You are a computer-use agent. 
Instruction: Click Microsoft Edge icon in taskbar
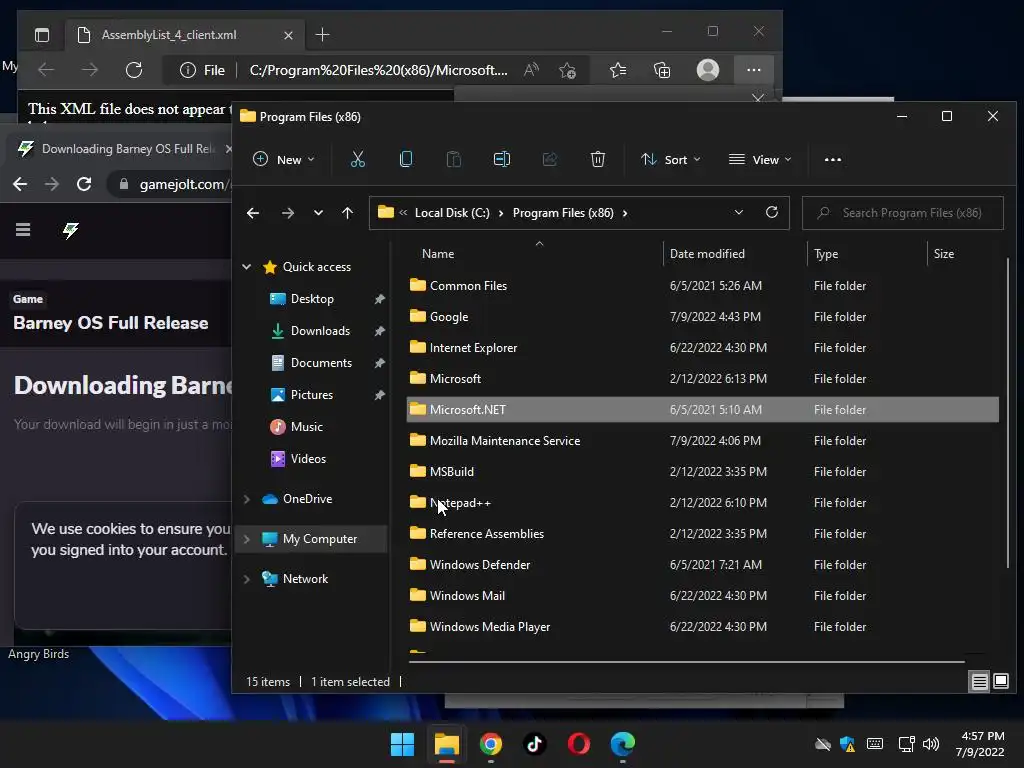(x=622, y=744)
